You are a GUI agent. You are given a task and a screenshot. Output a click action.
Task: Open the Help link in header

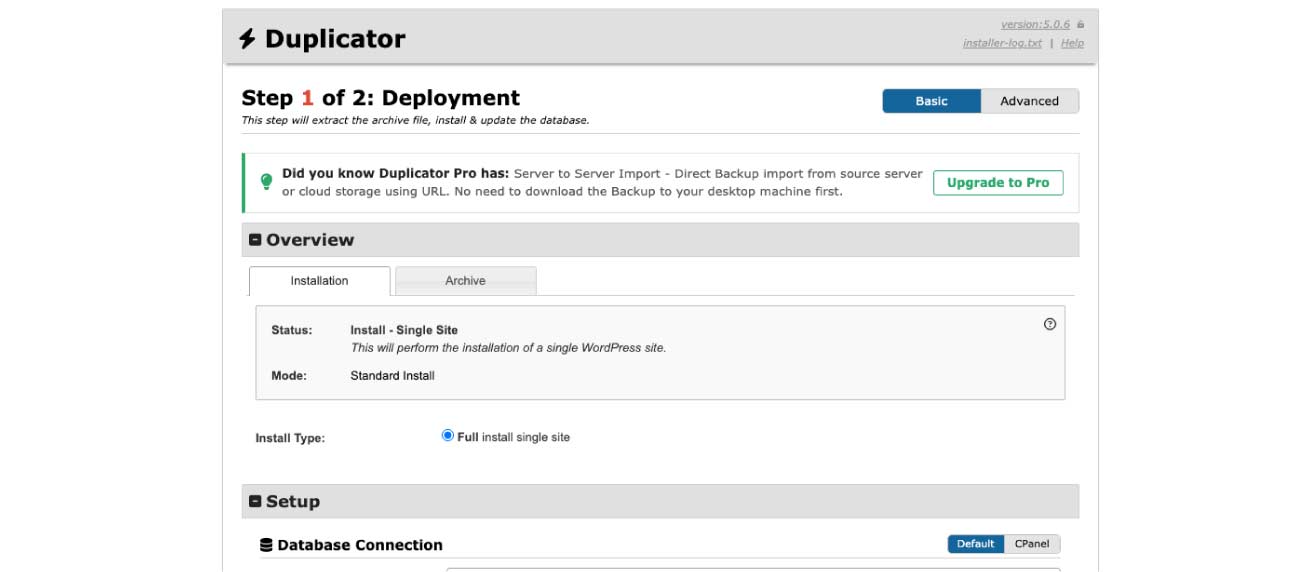pos(1072,43)
